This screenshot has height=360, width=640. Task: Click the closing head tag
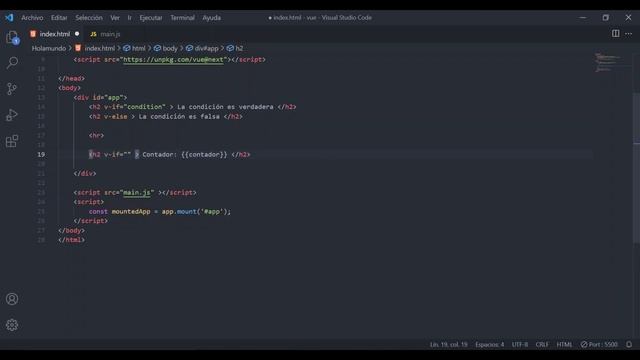point(71,78)
